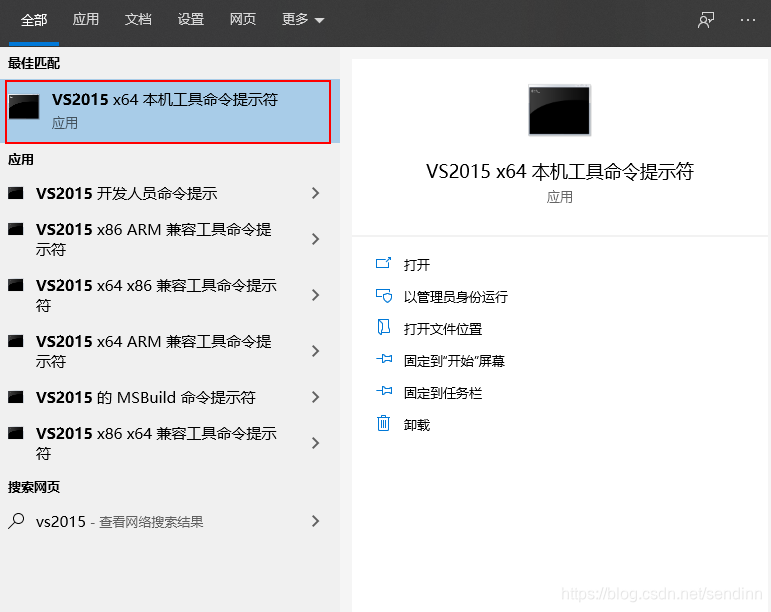Switch to the 文档 tab
The width and height of the screenshot is (771, 612).
(138, 20)
